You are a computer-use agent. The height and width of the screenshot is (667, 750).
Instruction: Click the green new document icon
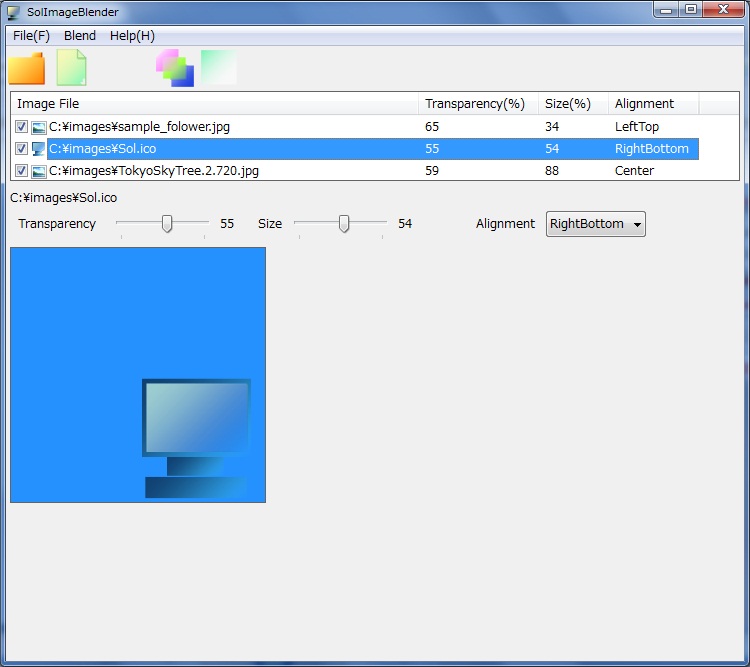pyautogui.click(x=72, y=67)
